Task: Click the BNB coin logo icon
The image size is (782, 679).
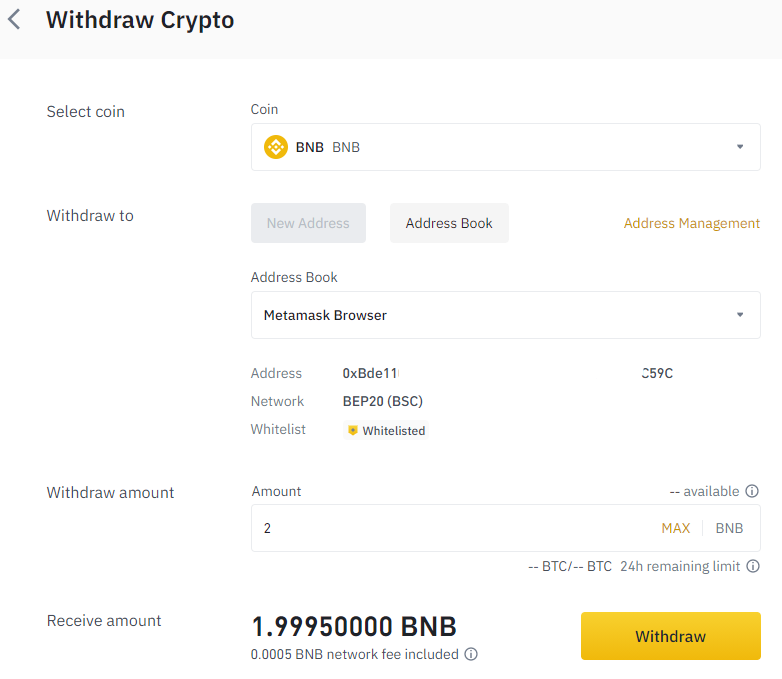Action: [x=276, y=147]
